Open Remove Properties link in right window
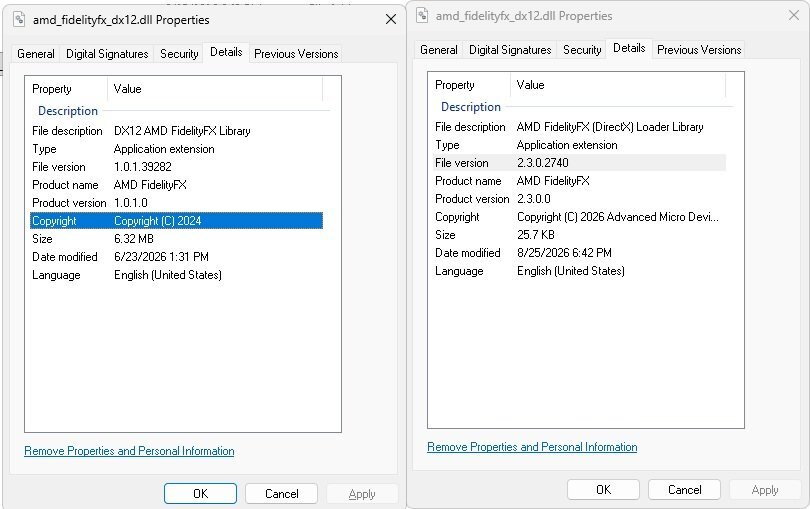Image resolution: width=810 pixels, height=509 pixels. (x=532, y=446)
